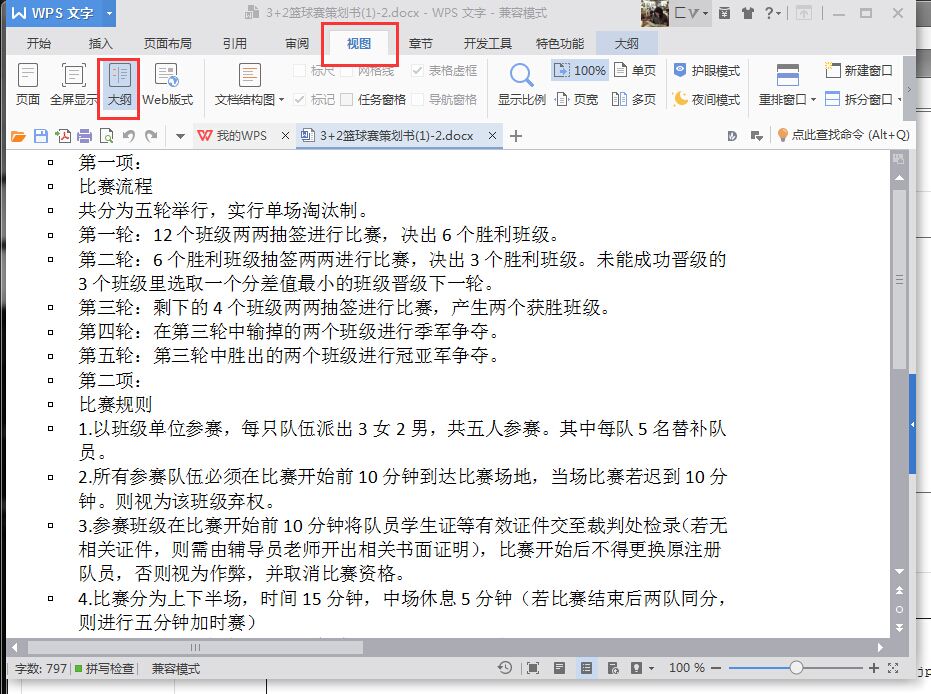Enable 护眼模式 eye protection mode
Viewport: 931px width, 694px height.
pyautogui.click(x=707, y=71)
